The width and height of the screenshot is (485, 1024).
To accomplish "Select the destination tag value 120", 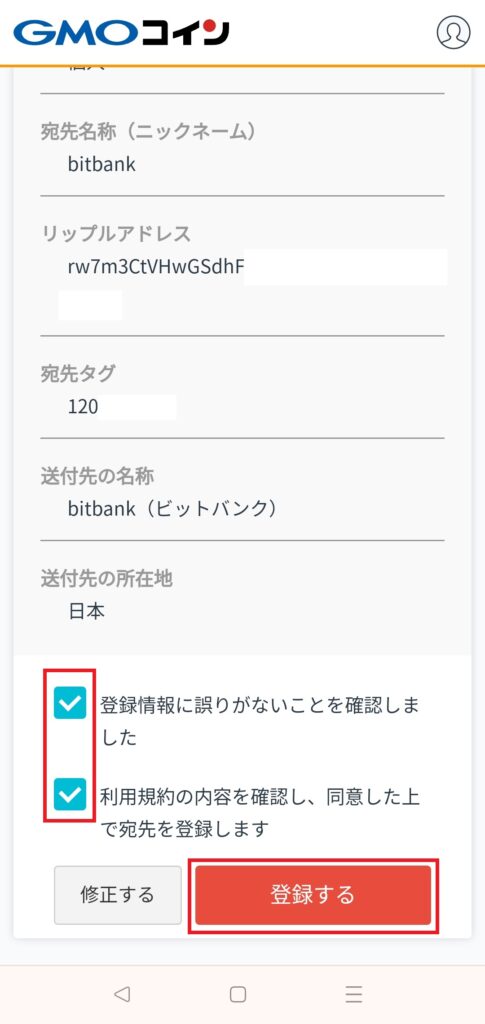I will [x=83, y=407].
